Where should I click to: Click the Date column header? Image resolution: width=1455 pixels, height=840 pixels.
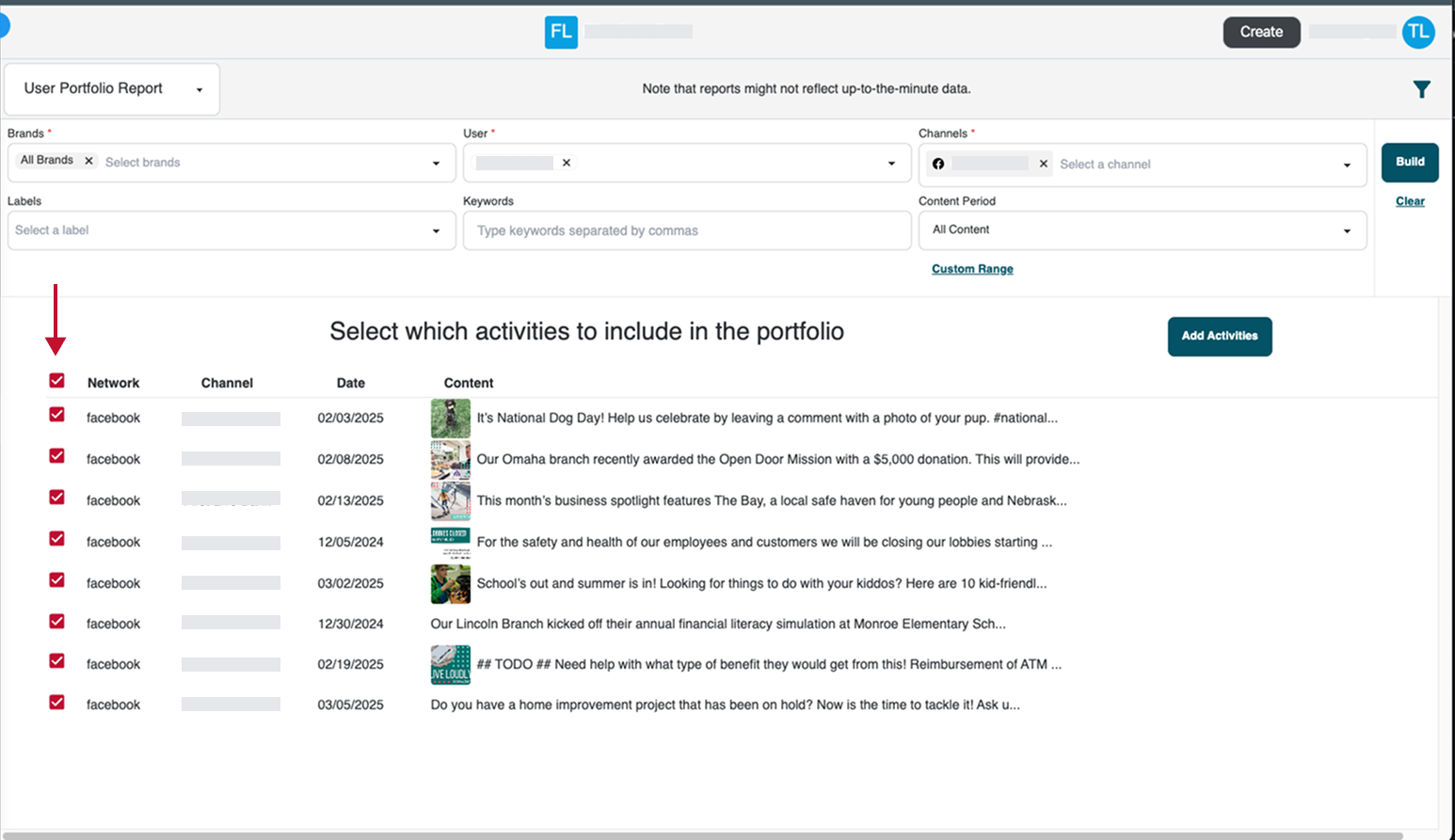350,383
